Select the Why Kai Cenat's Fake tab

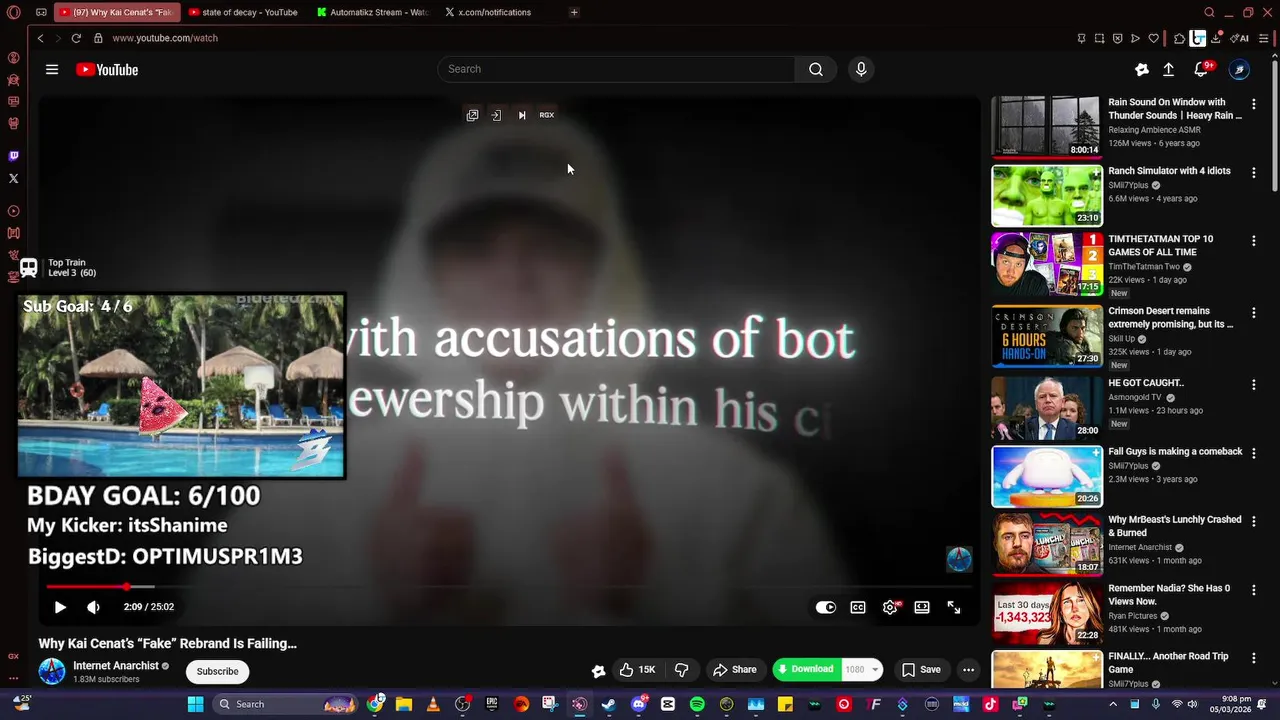tap(116, 13)
